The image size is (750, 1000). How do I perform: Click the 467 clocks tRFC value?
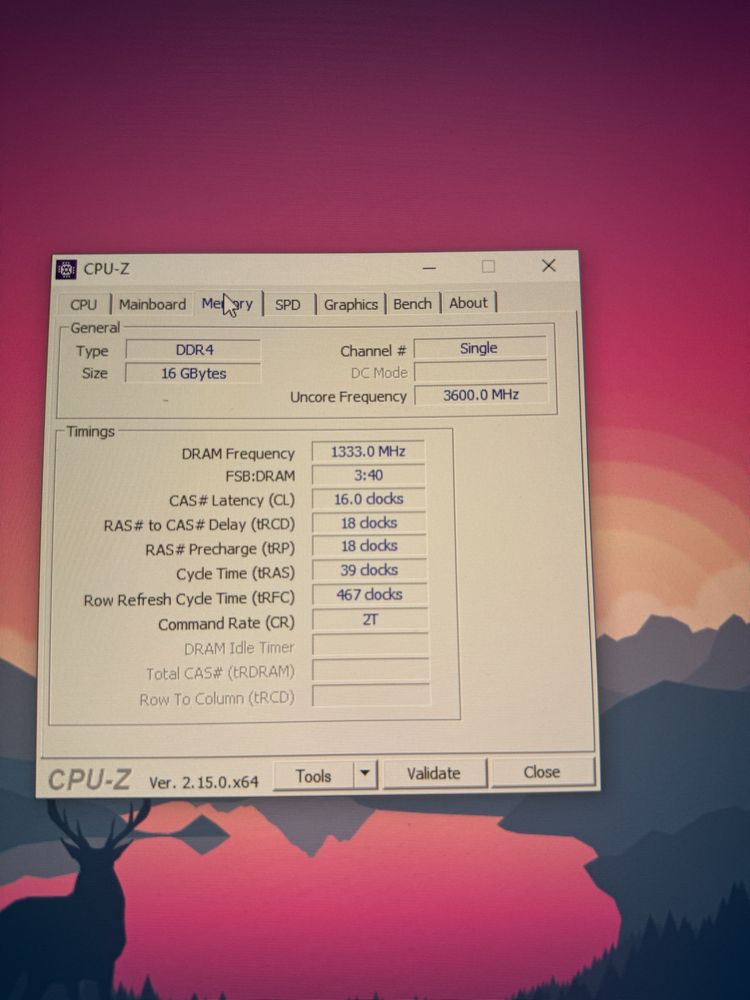(370, 594)
